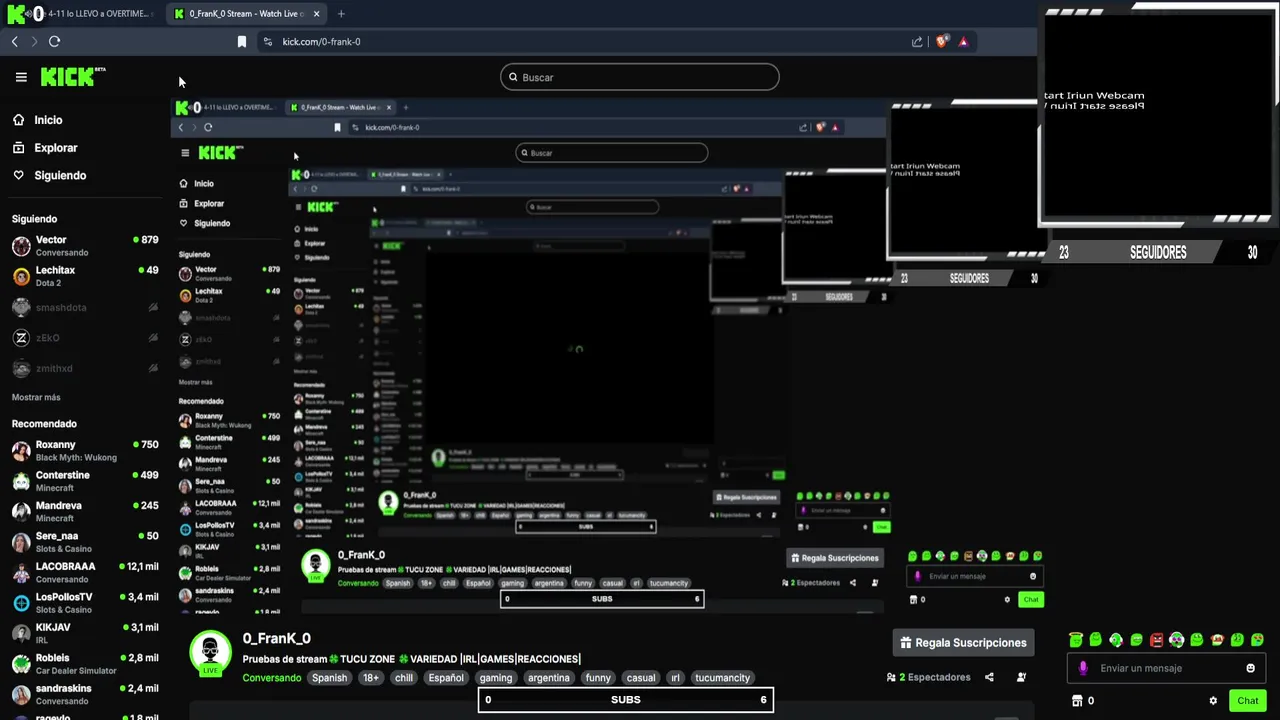
Task: Click the SUBS 0–6 goal bar at bottom
Action: click(x=625, y=699)
